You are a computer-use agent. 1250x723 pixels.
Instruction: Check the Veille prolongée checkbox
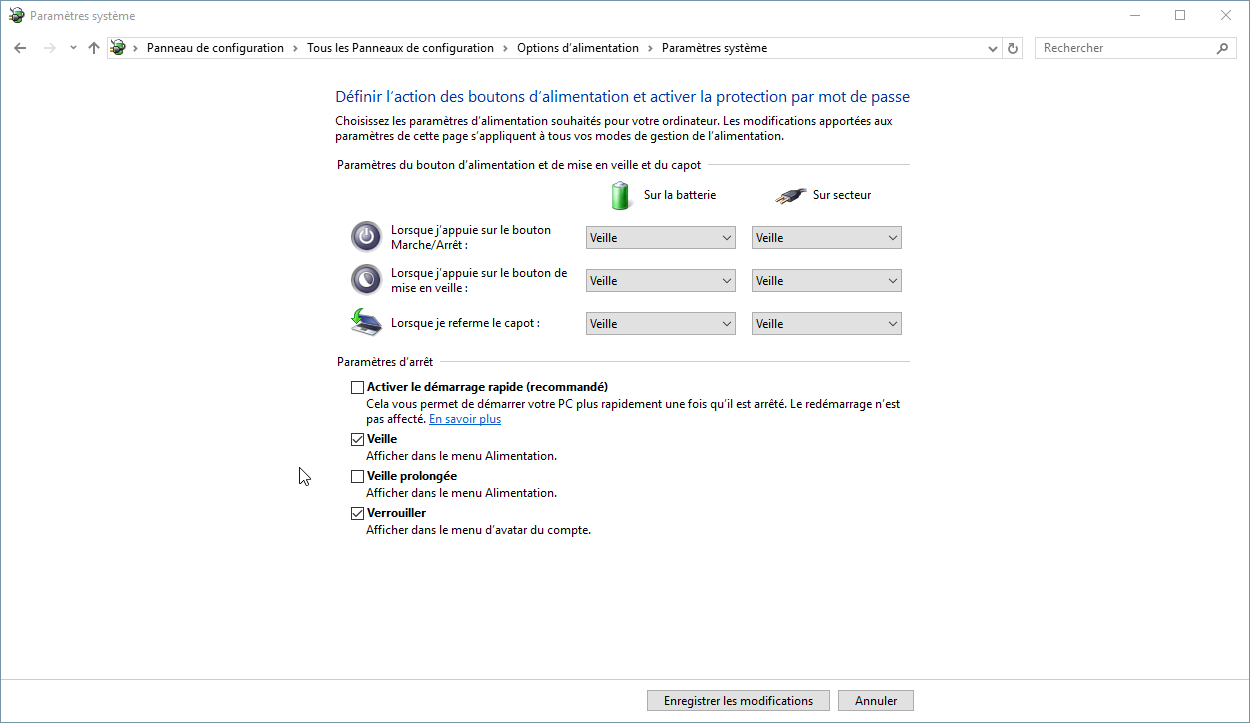coord(357,476)
